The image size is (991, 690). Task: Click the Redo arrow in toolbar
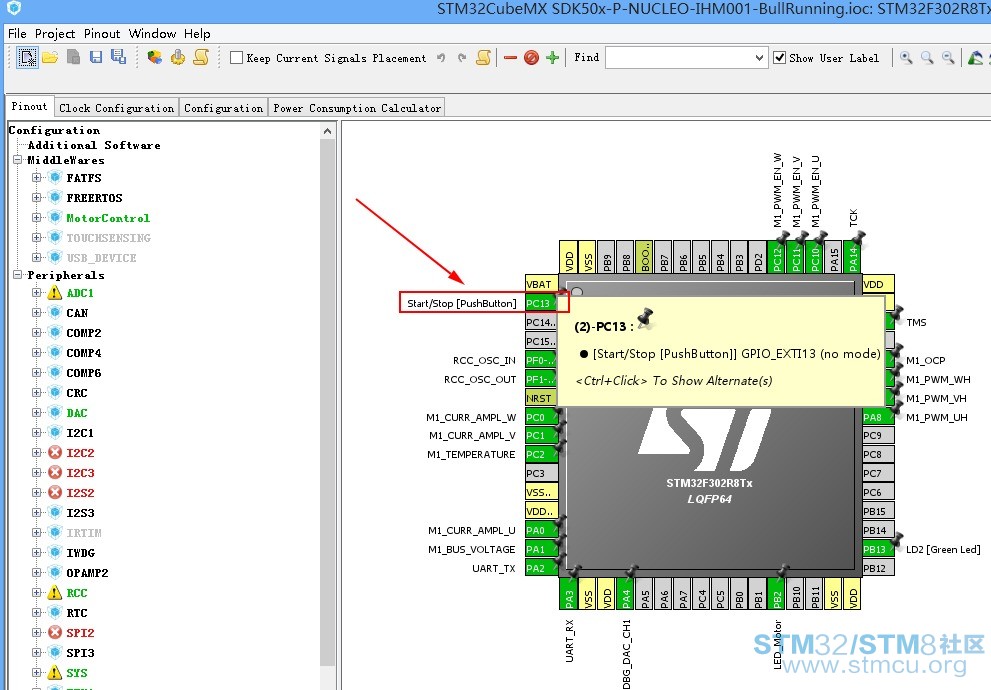point(462,58)
